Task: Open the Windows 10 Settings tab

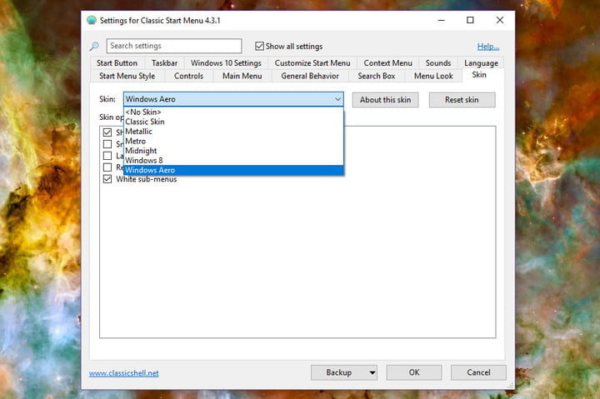Action: [226, 63]
